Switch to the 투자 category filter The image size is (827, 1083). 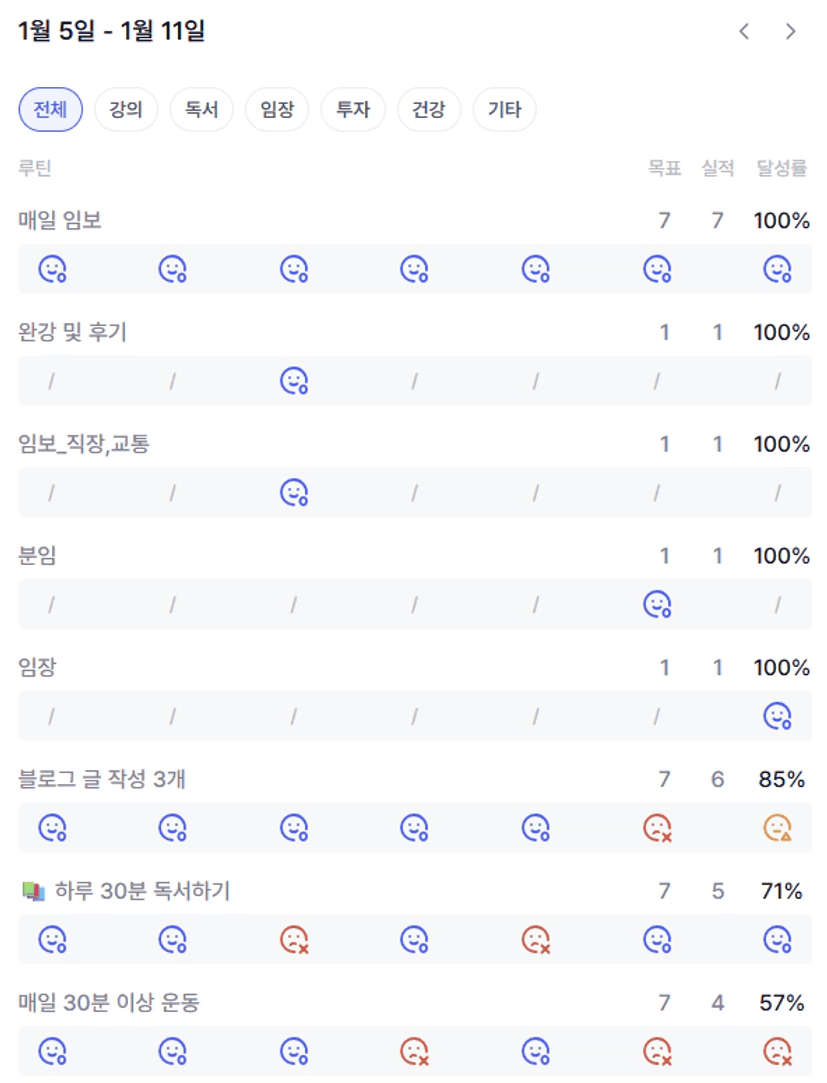[x=353, y=110]
